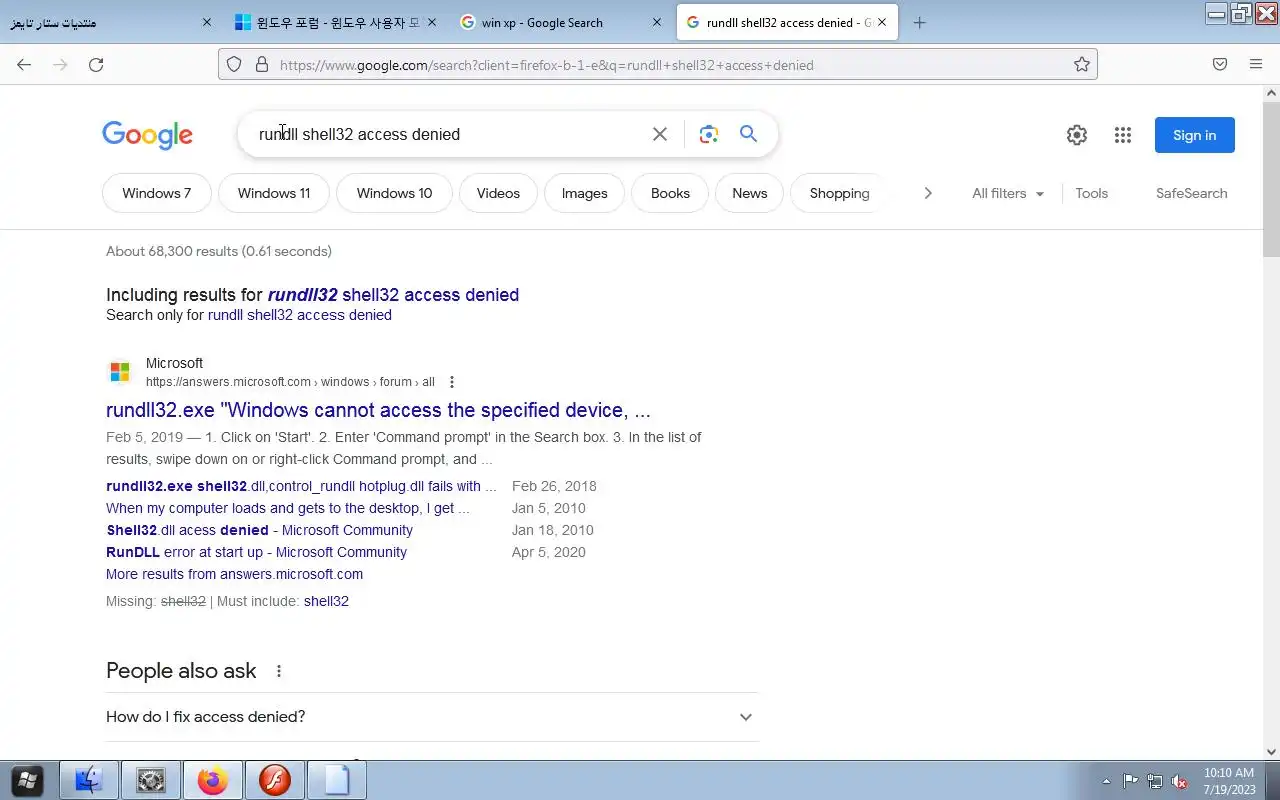Open 'RunDLL error at start up' sublink
Screen dimensions: 1280x800
click(256, 552)
